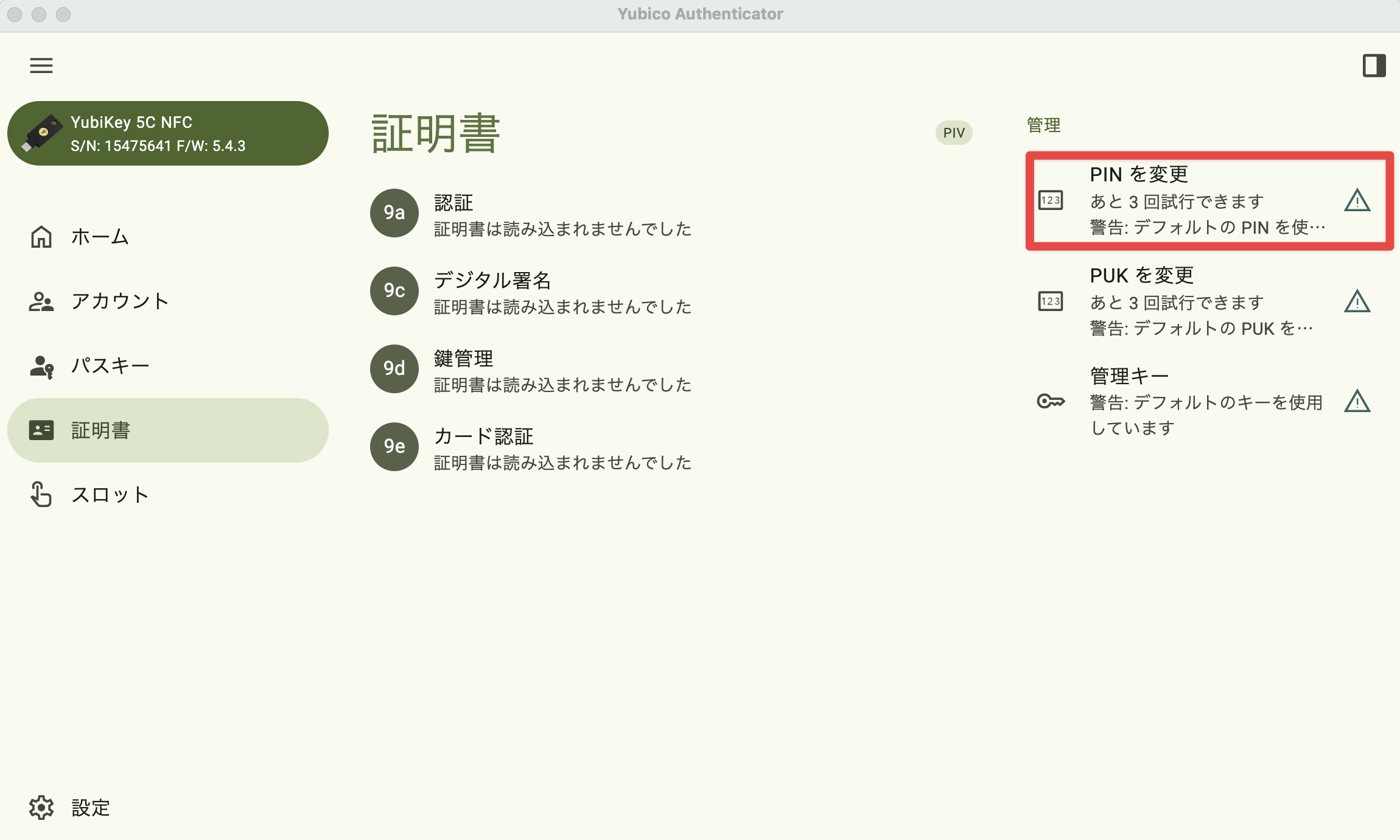
Task: Open 管理キー action
Action: 1209,402
